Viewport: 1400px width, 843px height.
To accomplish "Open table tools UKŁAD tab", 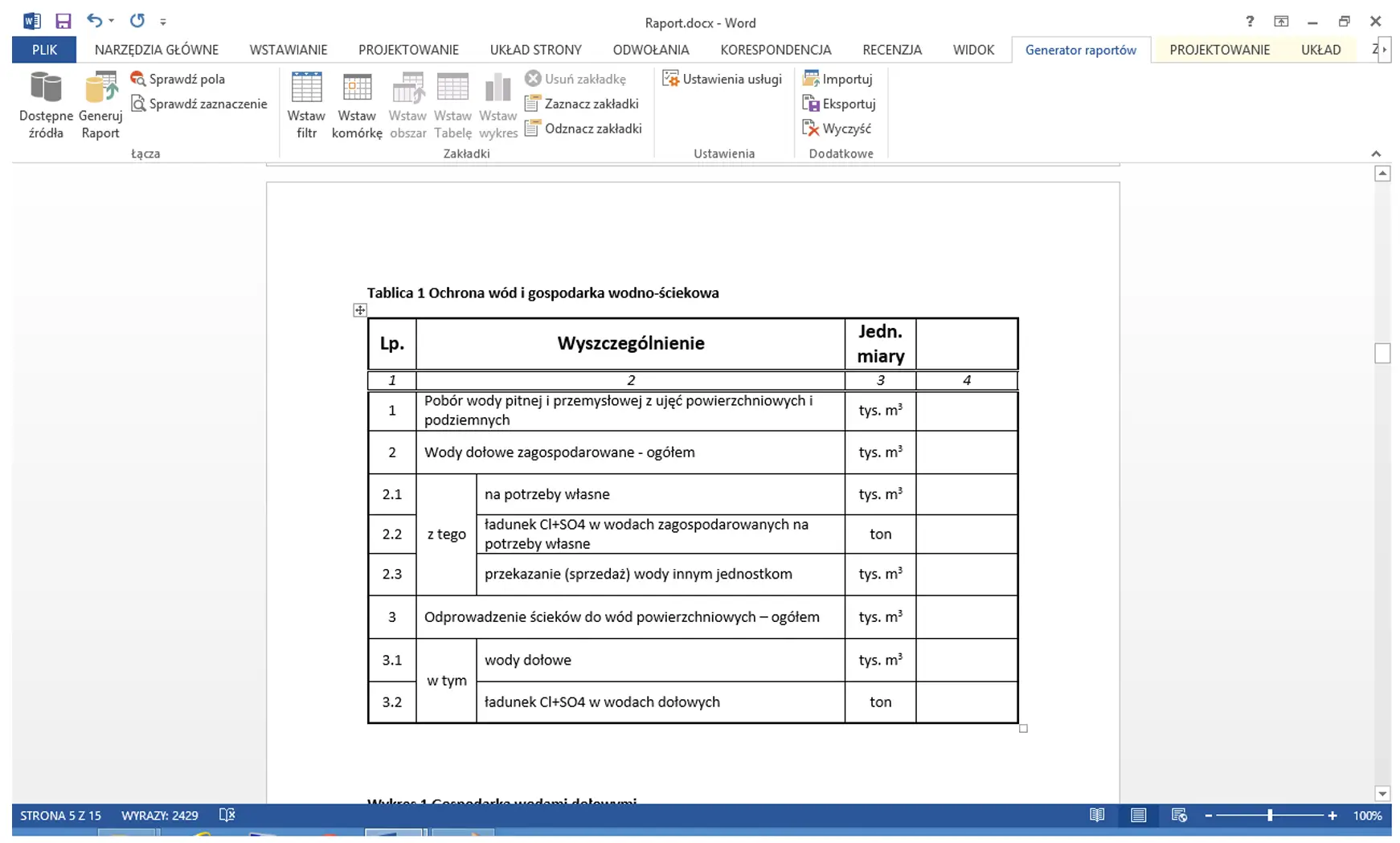I will coord(1321,50).
